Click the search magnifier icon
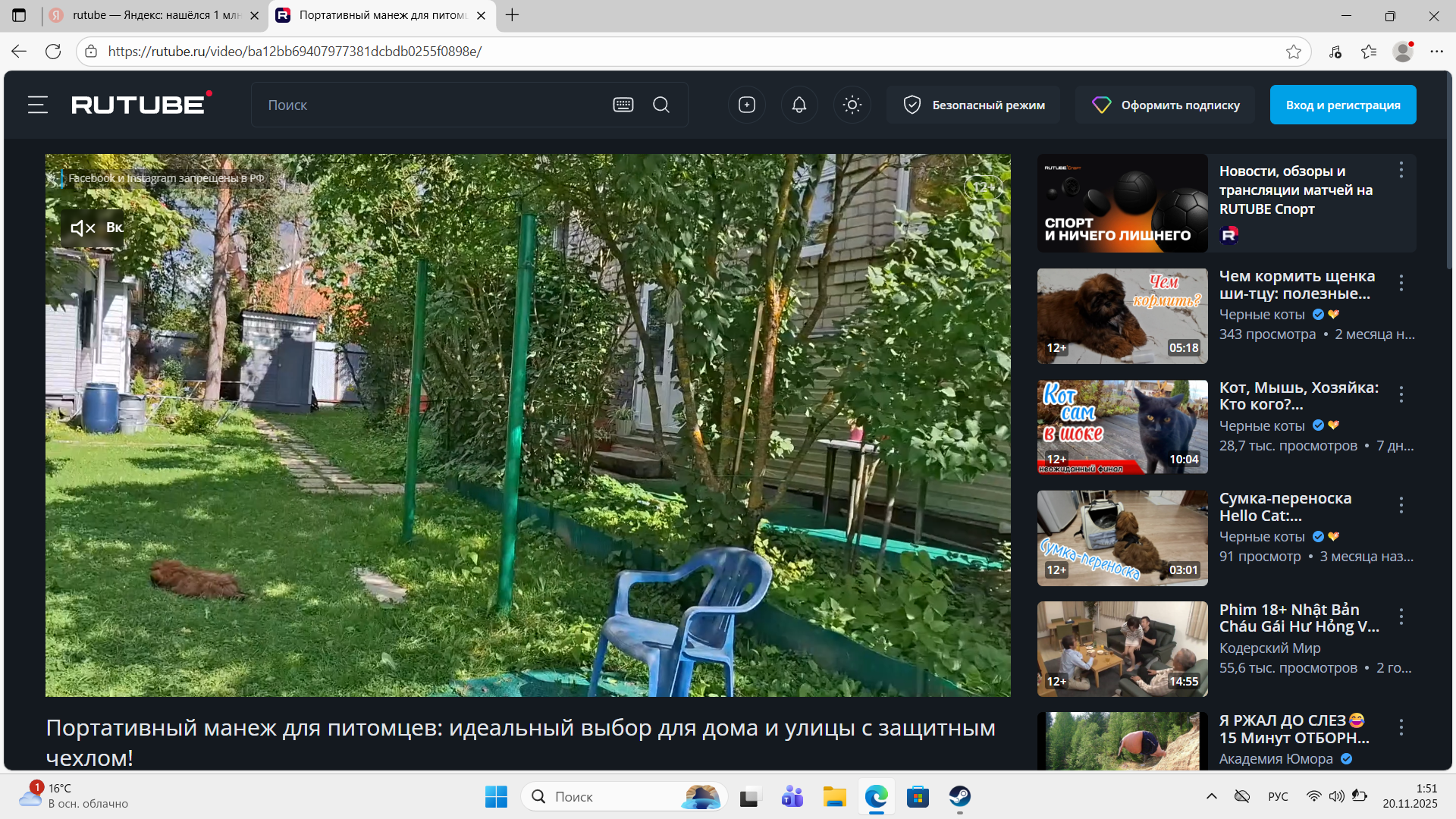The width and height of the screenshot is (1456, 819). 661,105
